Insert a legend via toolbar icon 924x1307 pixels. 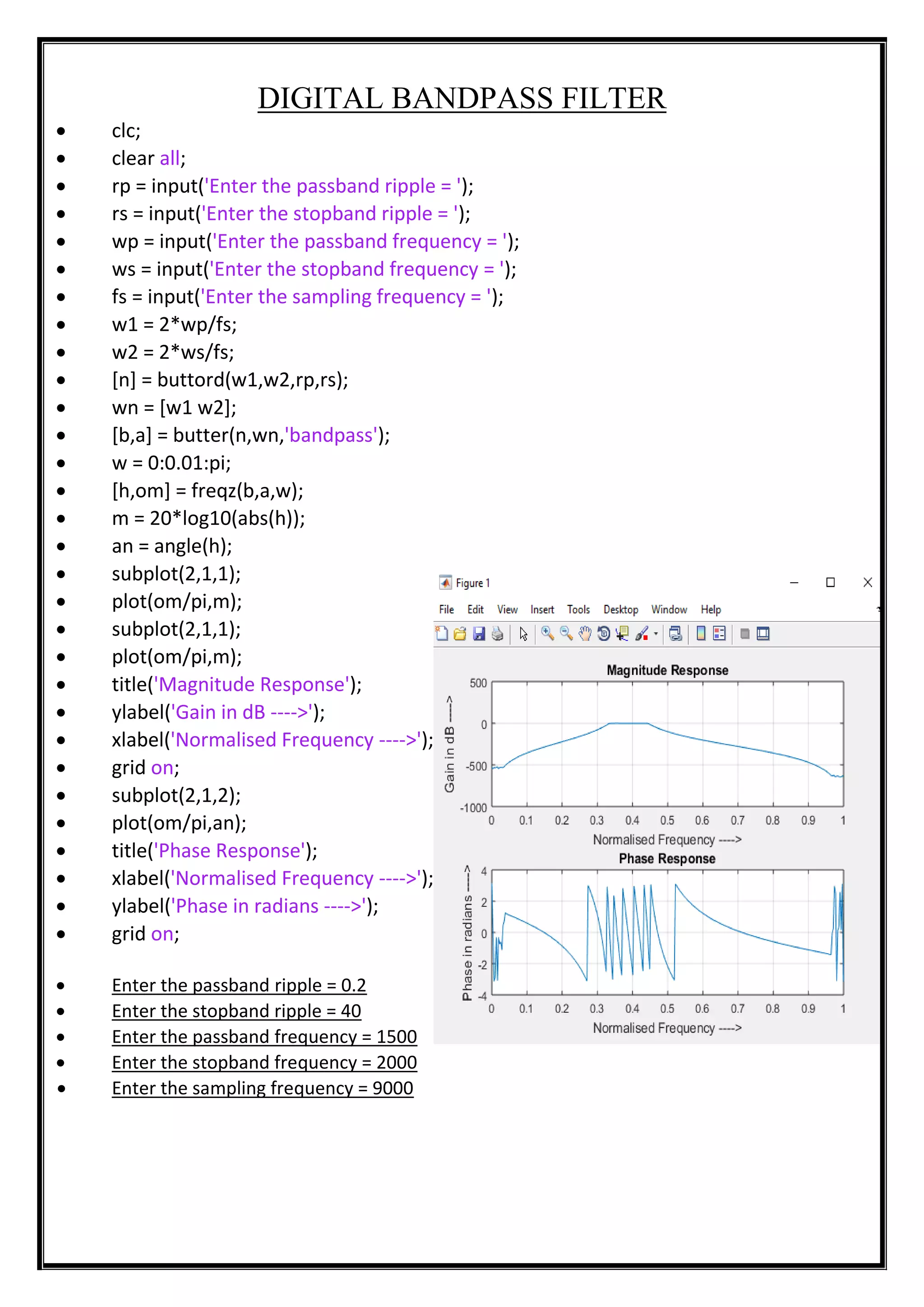[x=719, y=634]
